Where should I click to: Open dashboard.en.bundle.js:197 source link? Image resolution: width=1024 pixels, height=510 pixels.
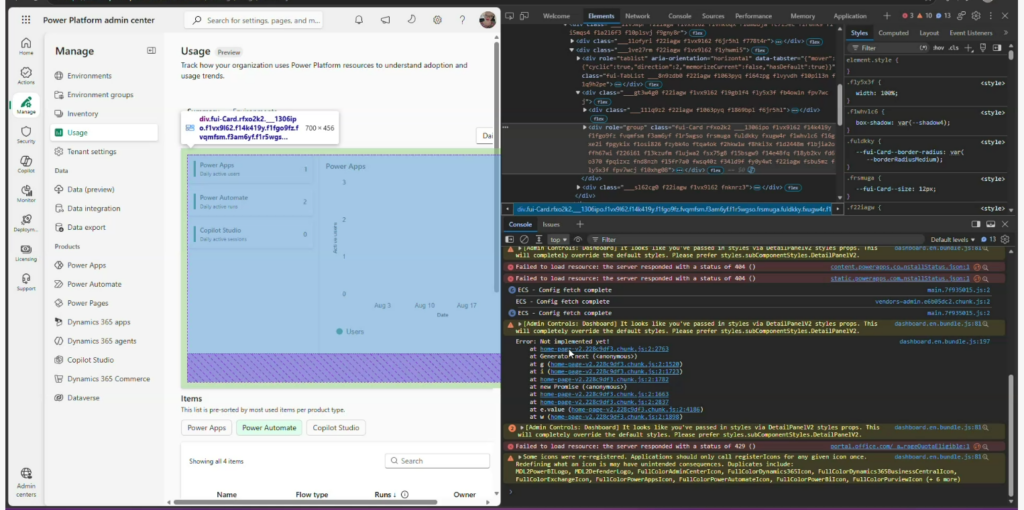[x=944, y=342]
